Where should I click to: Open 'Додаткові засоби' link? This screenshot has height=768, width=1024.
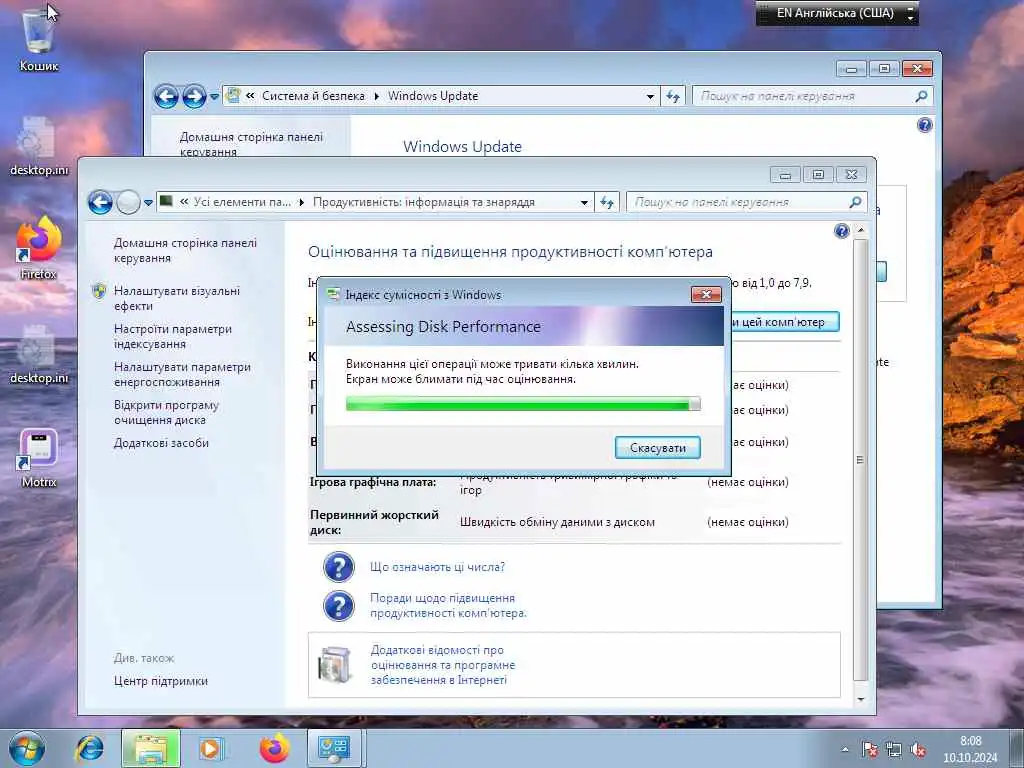[161, 443]
